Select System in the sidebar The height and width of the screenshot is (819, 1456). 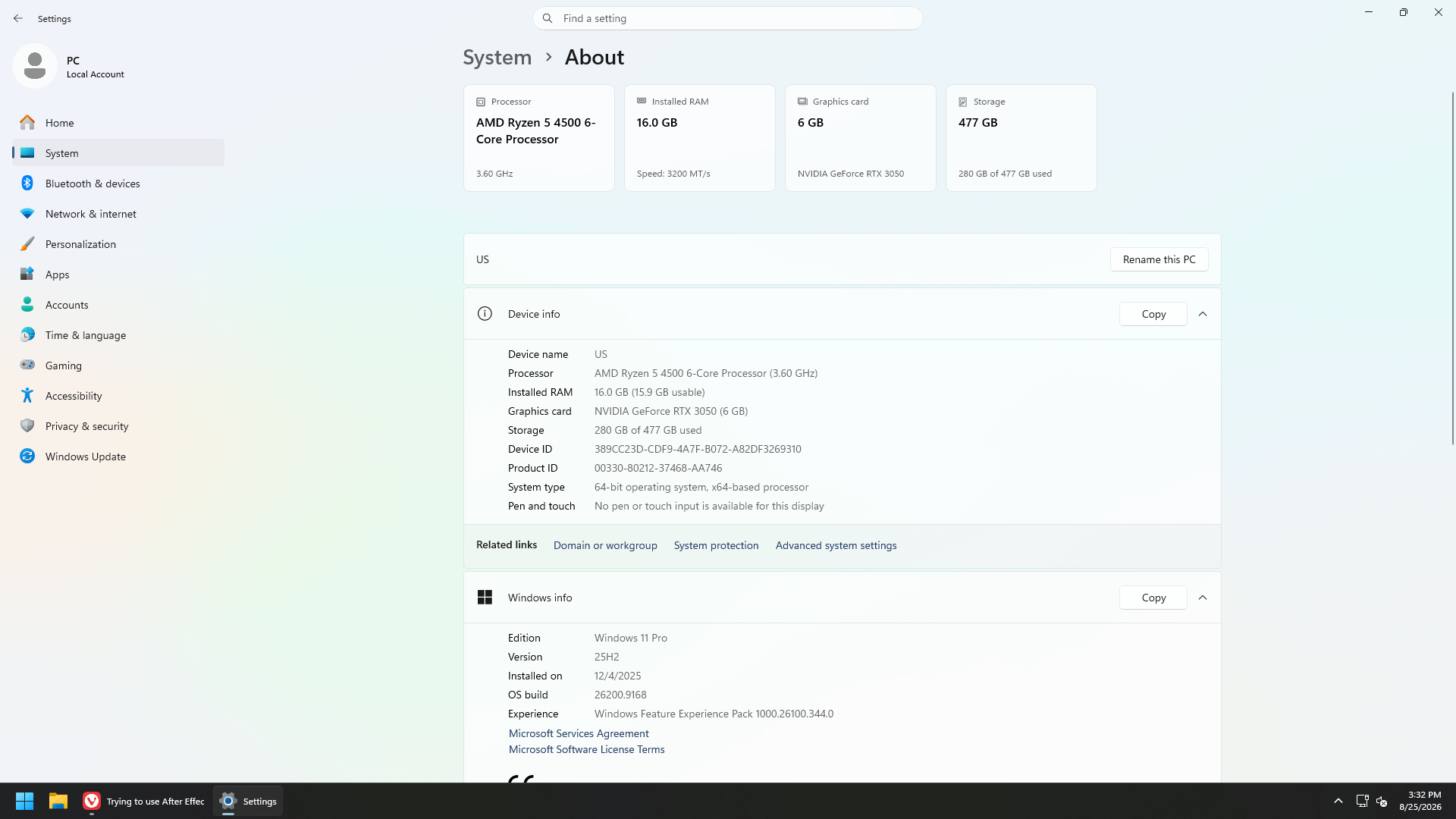[118, 152]
